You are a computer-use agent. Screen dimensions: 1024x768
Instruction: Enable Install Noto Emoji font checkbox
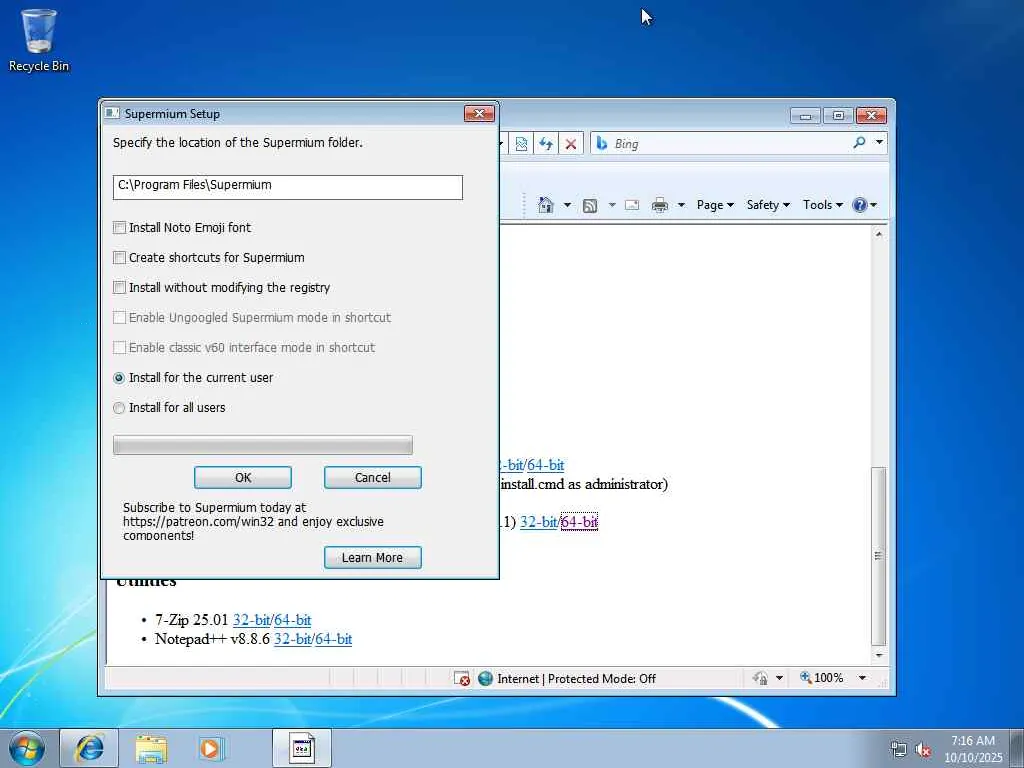(120, 227)
